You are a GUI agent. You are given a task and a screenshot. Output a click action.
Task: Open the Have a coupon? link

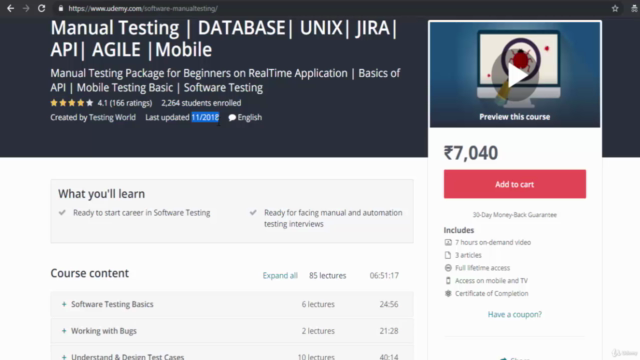click(515, 314)
